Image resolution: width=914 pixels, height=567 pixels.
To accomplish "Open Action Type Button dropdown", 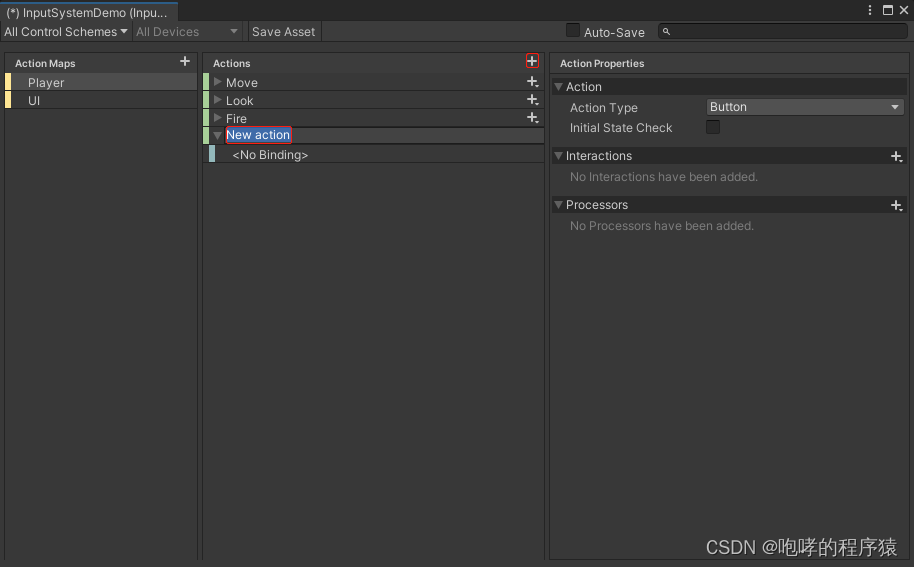I will [x=805, y=107].
